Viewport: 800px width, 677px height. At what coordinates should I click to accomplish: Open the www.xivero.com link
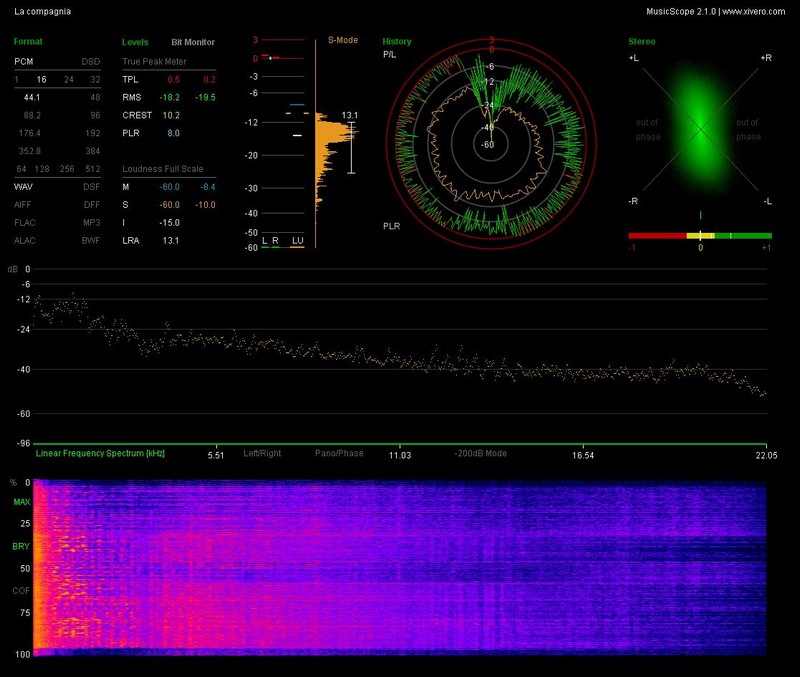pos(754,11)
